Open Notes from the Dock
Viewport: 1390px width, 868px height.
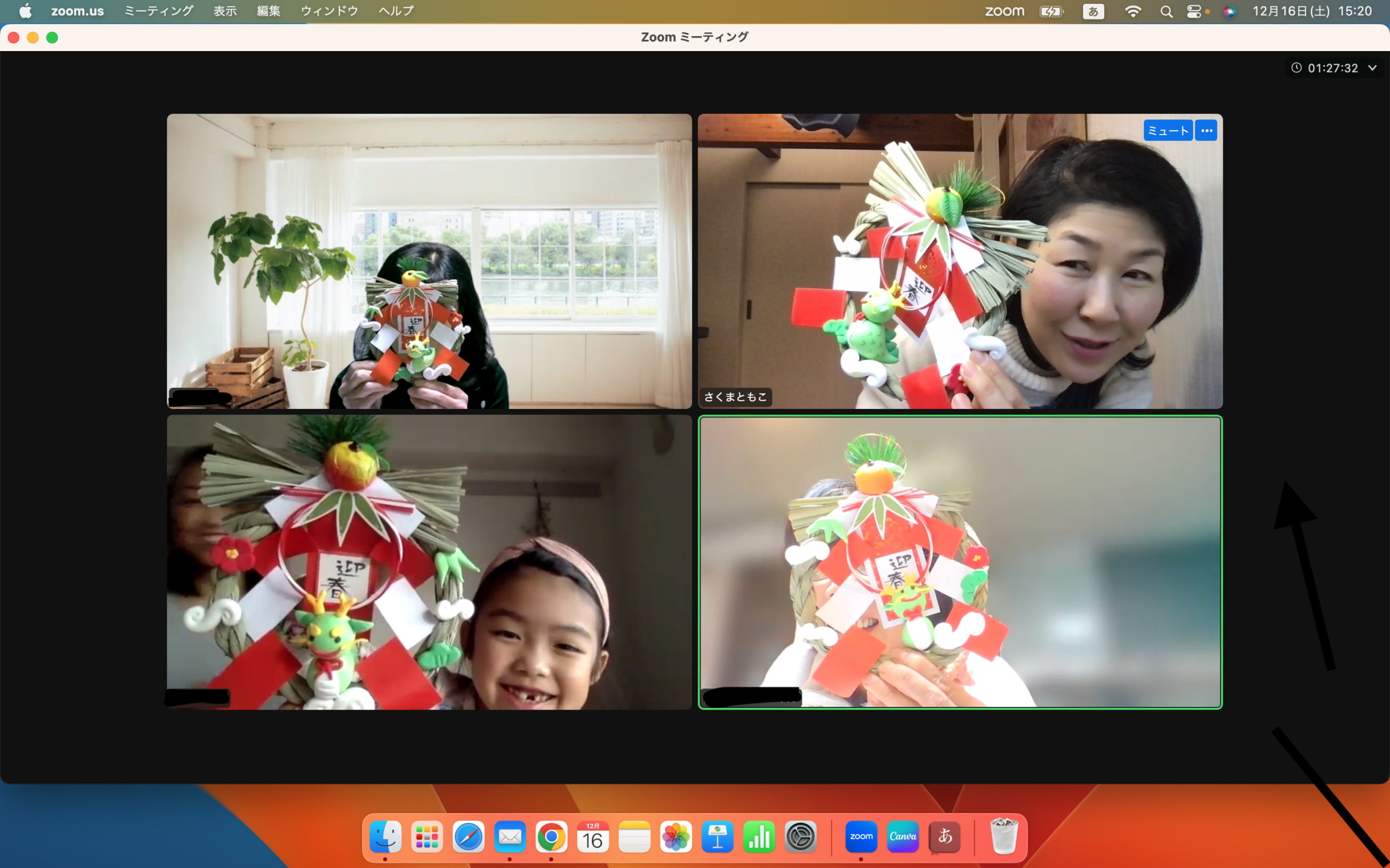(x=634, y=836)
